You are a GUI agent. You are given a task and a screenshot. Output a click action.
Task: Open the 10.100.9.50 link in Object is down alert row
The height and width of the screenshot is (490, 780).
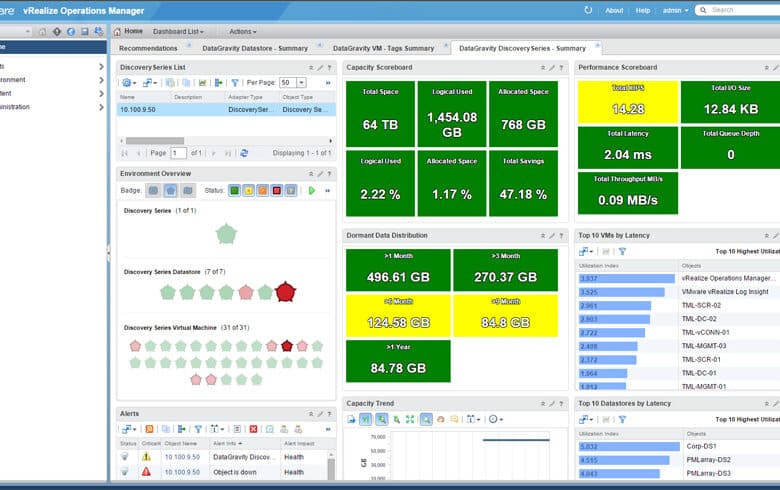point(182,472)
